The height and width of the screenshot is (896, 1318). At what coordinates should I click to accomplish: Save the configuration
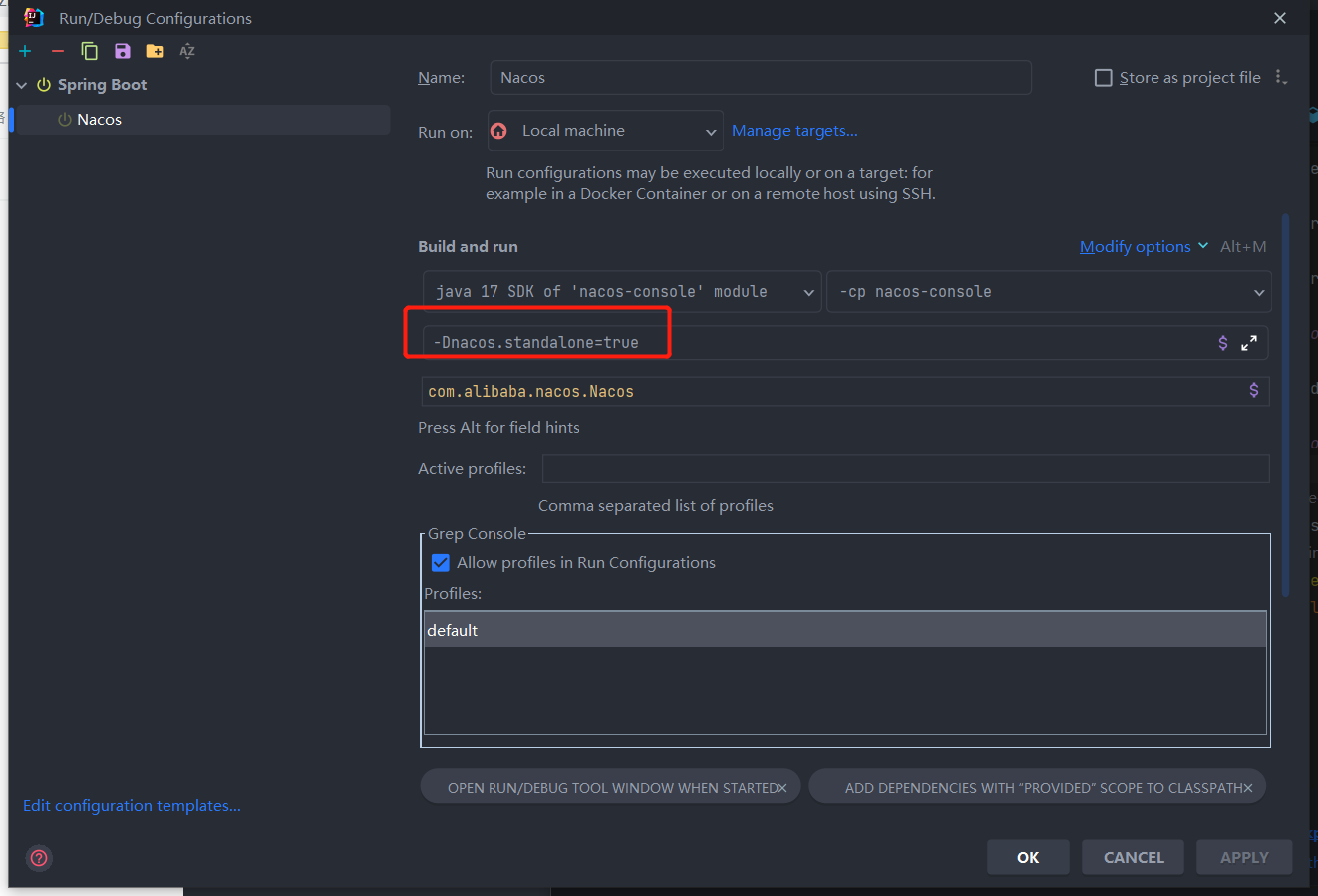tap(122, 51)
